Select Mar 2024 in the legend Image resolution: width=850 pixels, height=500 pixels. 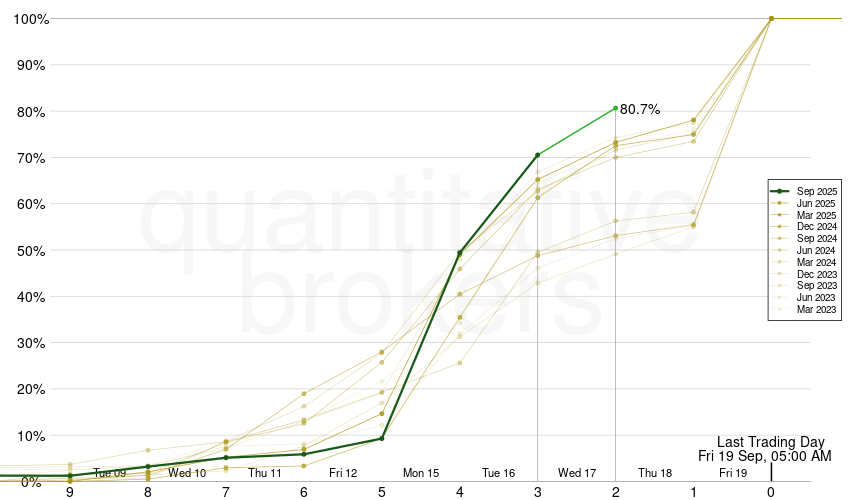tap(816, 262)
